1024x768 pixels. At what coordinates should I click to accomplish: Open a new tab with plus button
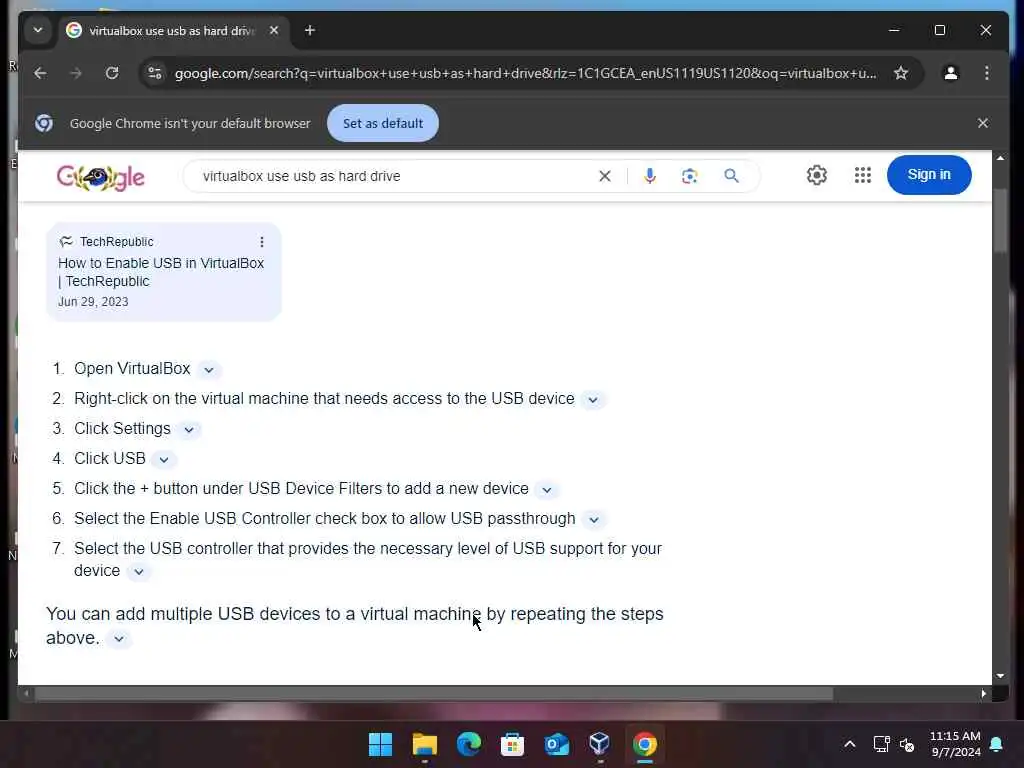tap(310, 30)
